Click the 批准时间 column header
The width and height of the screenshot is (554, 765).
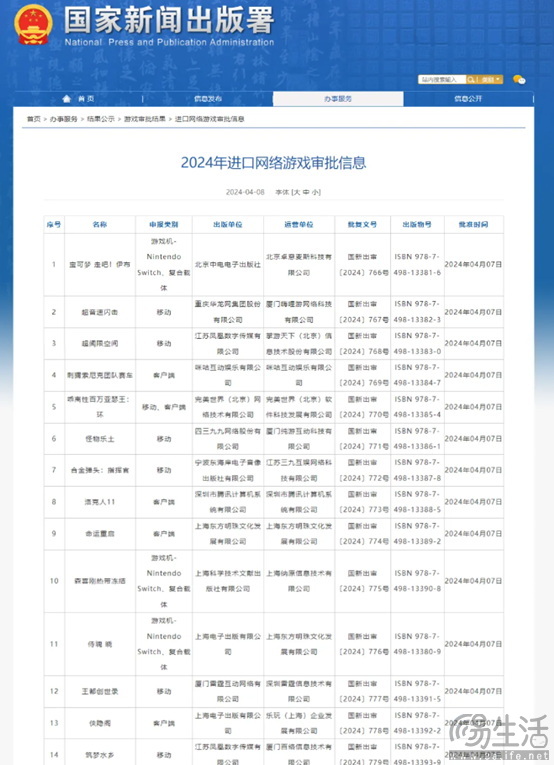473,224
